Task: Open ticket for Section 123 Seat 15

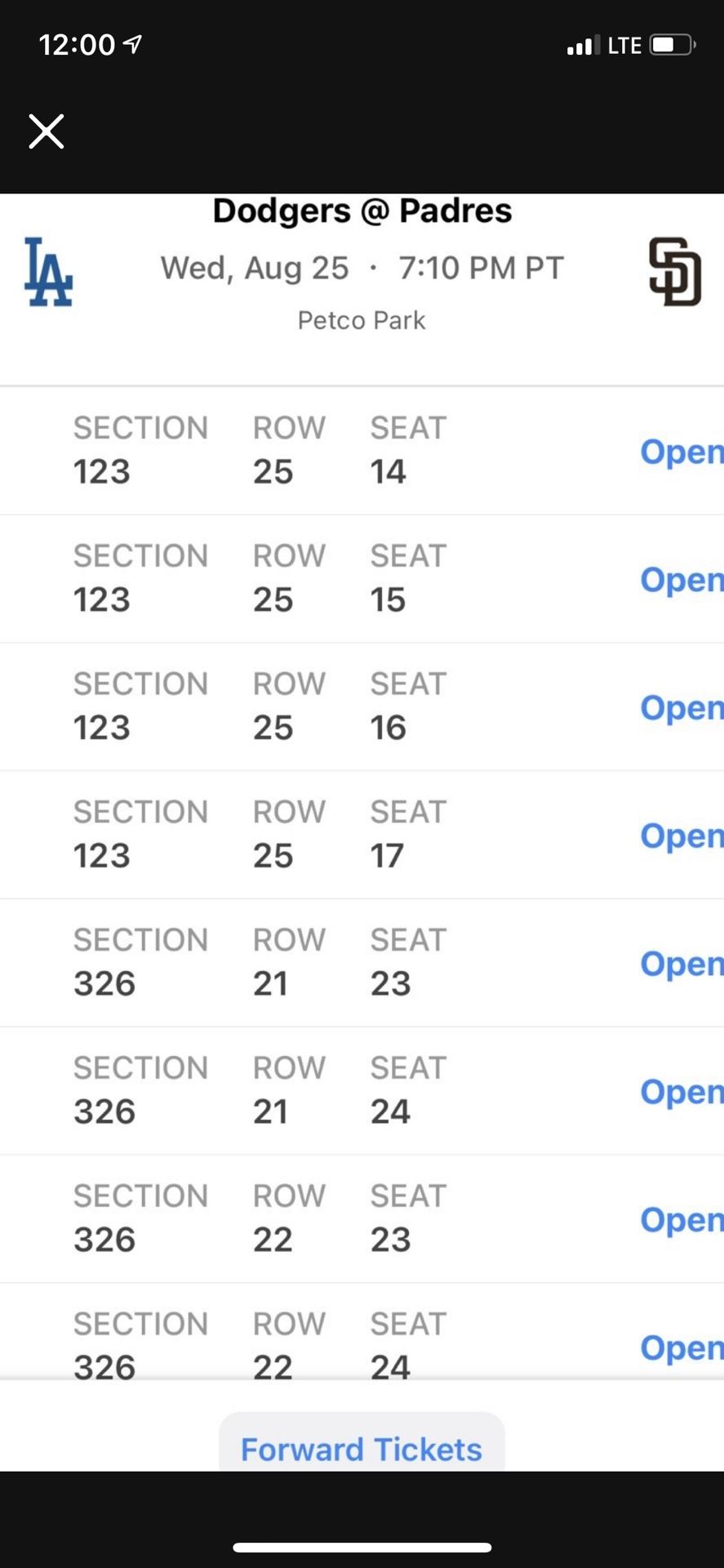Action: (x=681, y=580)
